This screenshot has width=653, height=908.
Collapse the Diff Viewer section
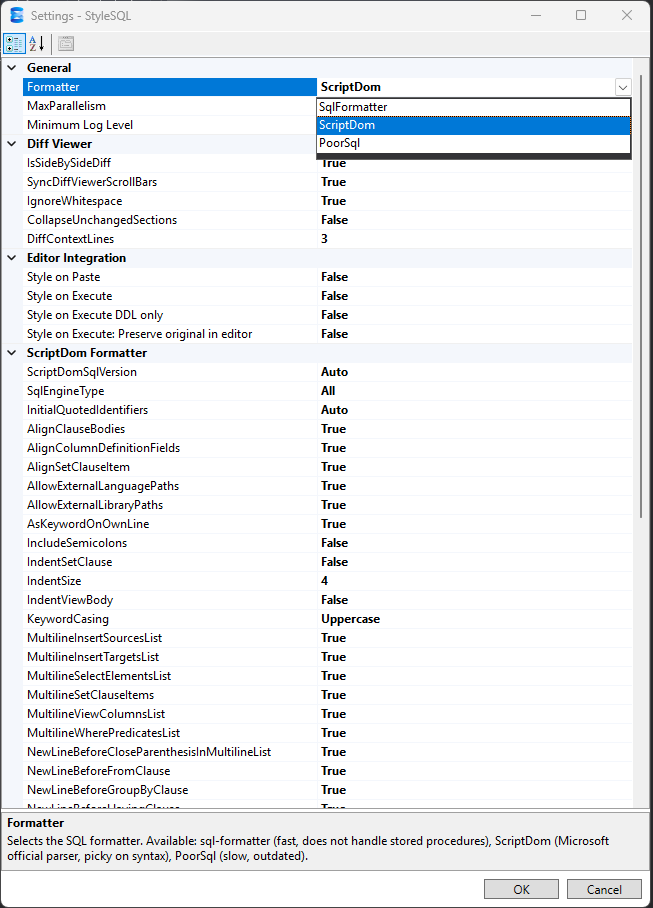[x=12, y=144]
